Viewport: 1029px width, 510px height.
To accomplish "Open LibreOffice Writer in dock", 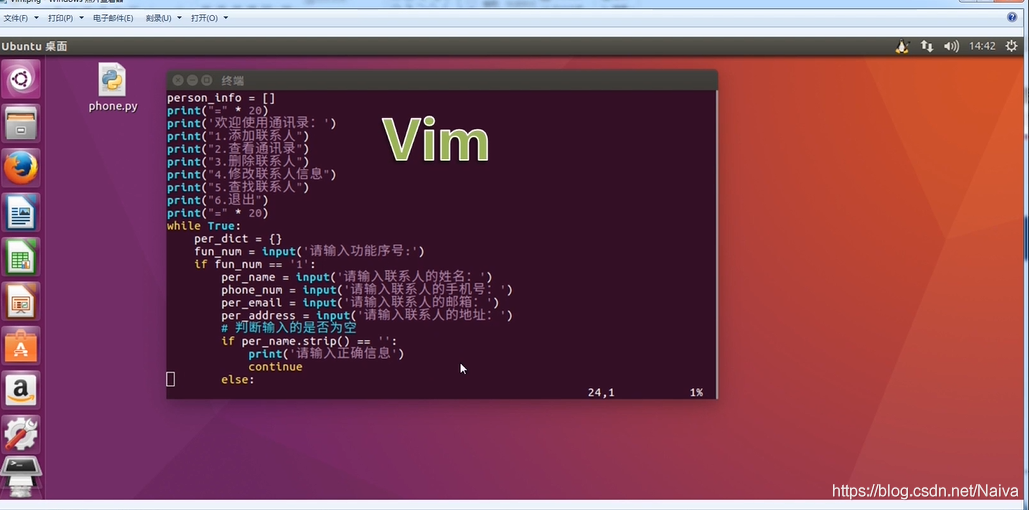I will (21, 212).
